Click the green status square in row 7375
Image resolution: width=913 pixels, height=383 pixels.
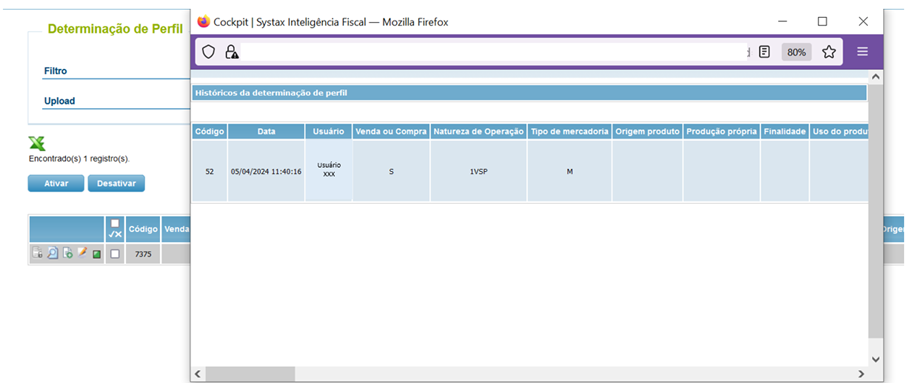97,254
